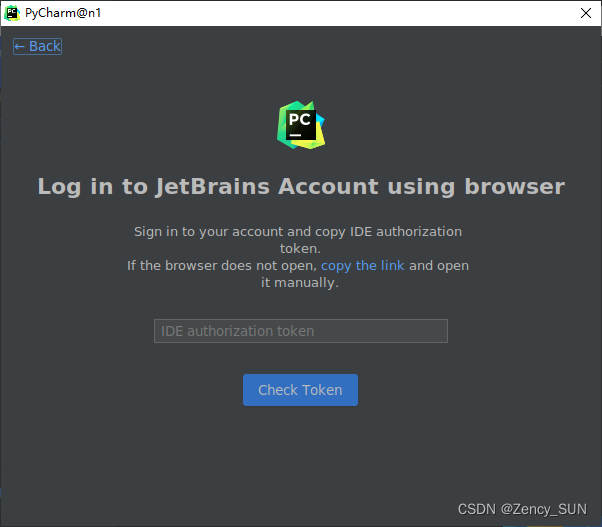
Task: Click the PyCharm logo in the center
Action: point(301,125)
